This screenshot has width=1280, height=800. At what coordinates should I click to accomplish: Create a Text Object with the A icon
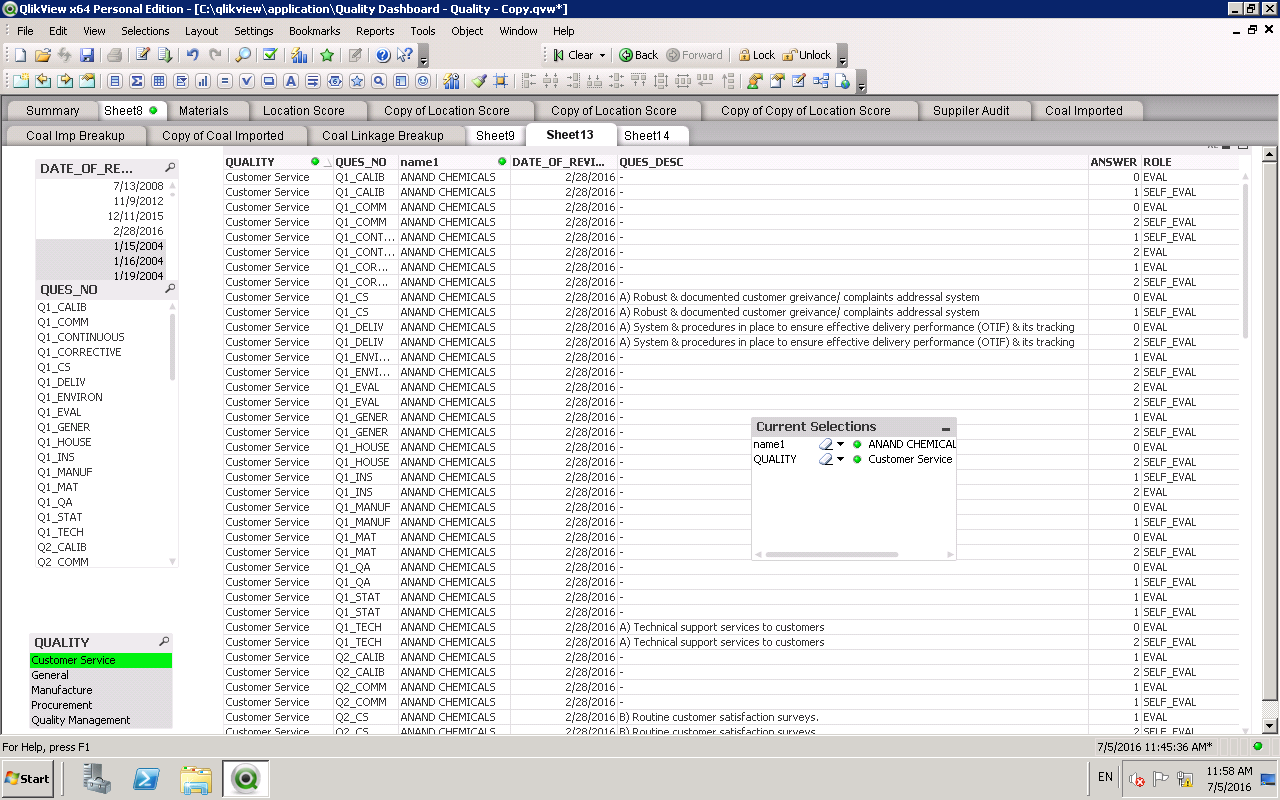tap(290, 81)
